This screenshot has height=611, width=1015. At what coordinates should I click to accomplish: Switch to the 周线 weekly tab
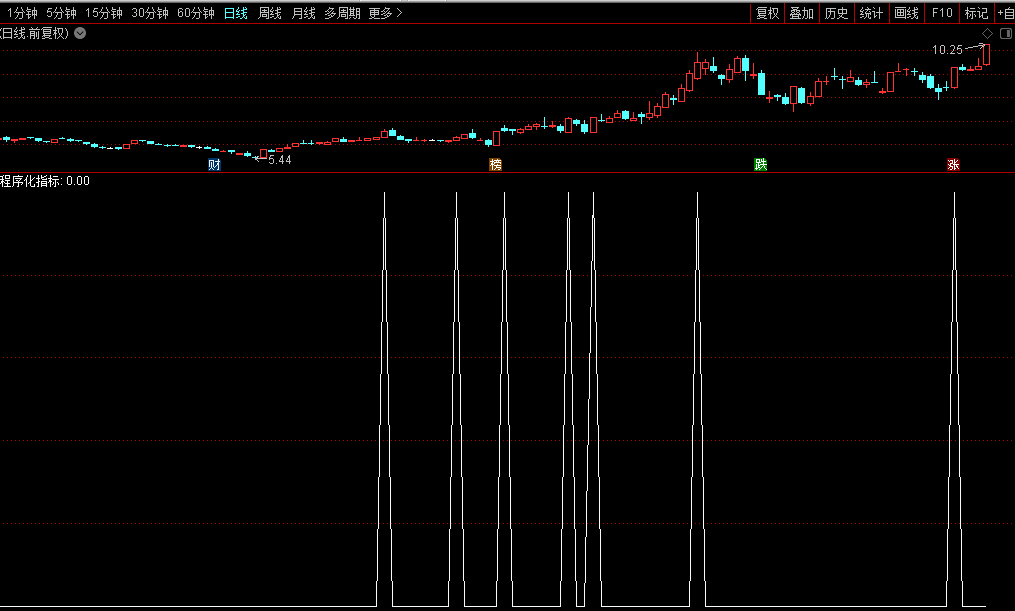coord(269,13)
